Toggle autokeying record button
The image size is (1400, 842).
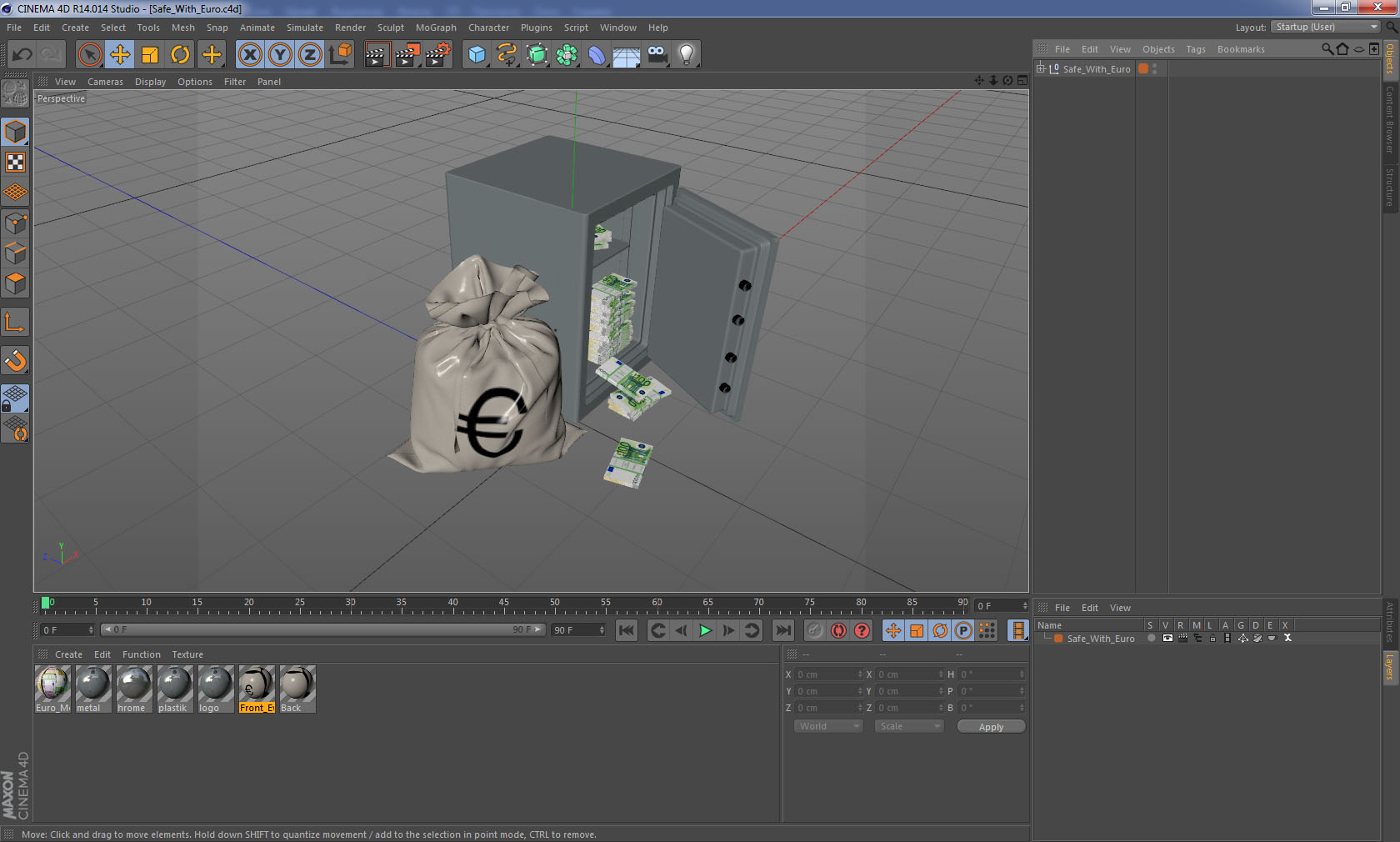pos(838,630)
